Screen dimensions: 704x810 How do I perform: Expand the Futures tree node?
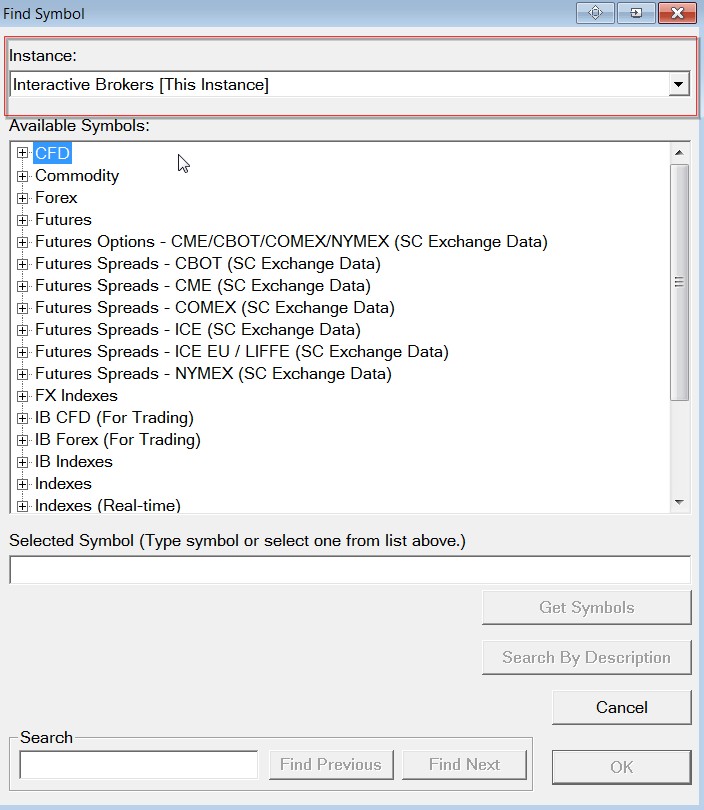[x=22, y=220]
